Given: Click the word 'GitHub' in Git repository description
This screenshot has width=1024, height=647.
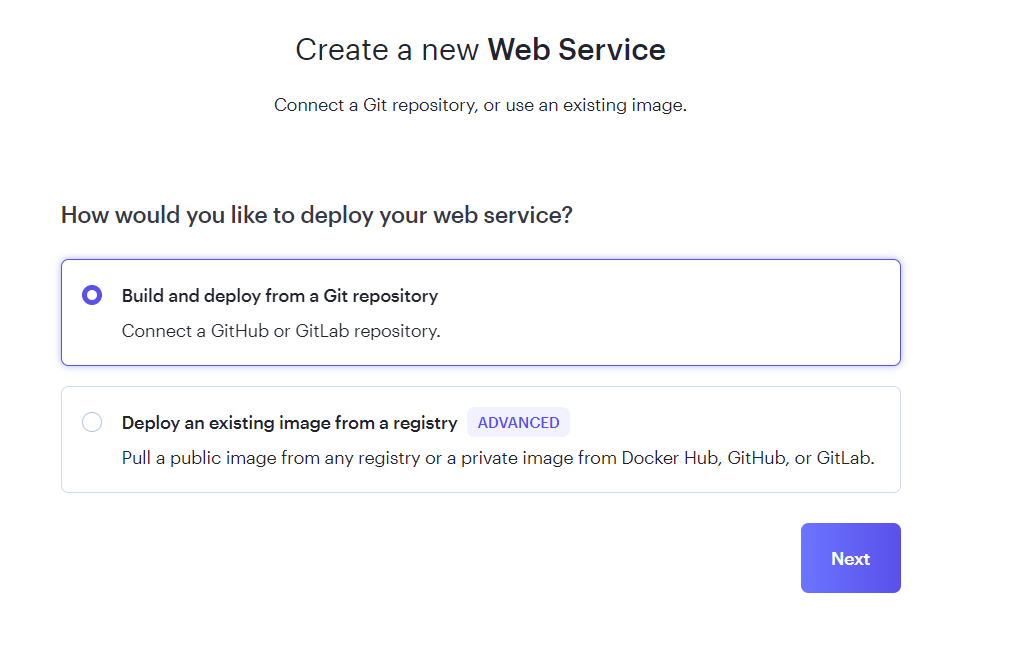Looking at the screenshot, I should click(240, 331).
